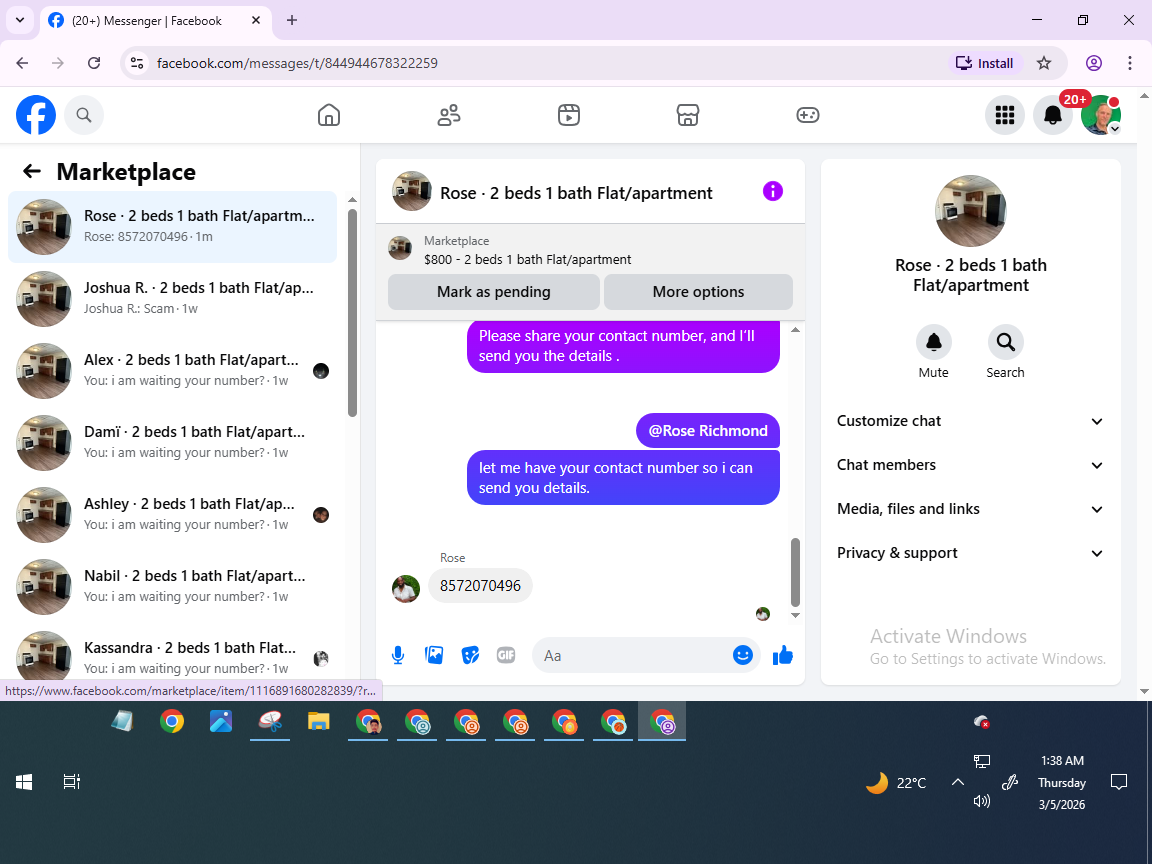
Task: Open Alex conversation in list
Action: tap(173, 370)
